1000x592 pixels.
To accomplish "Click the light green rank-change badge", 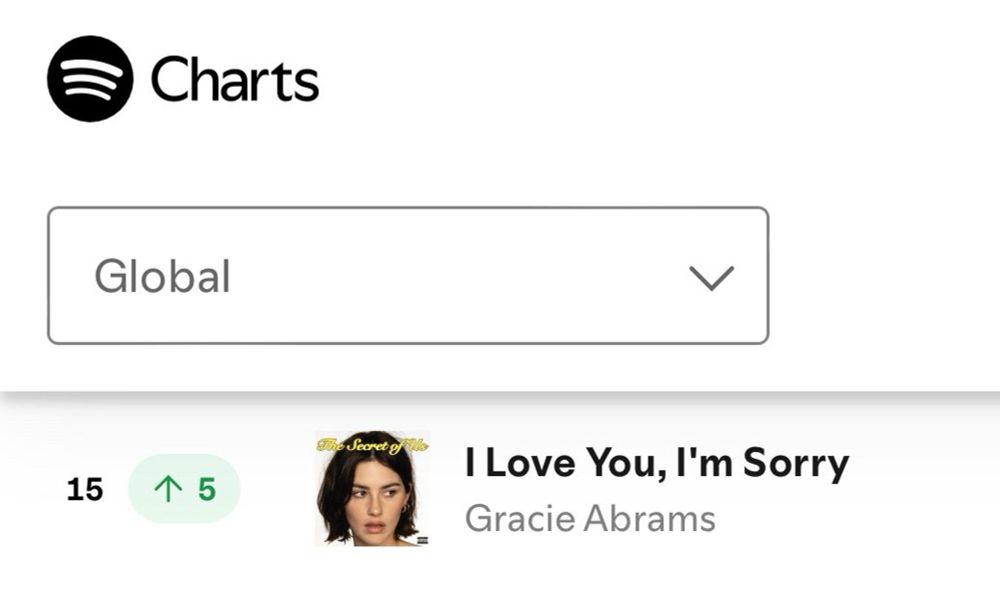I will [185, 489].
